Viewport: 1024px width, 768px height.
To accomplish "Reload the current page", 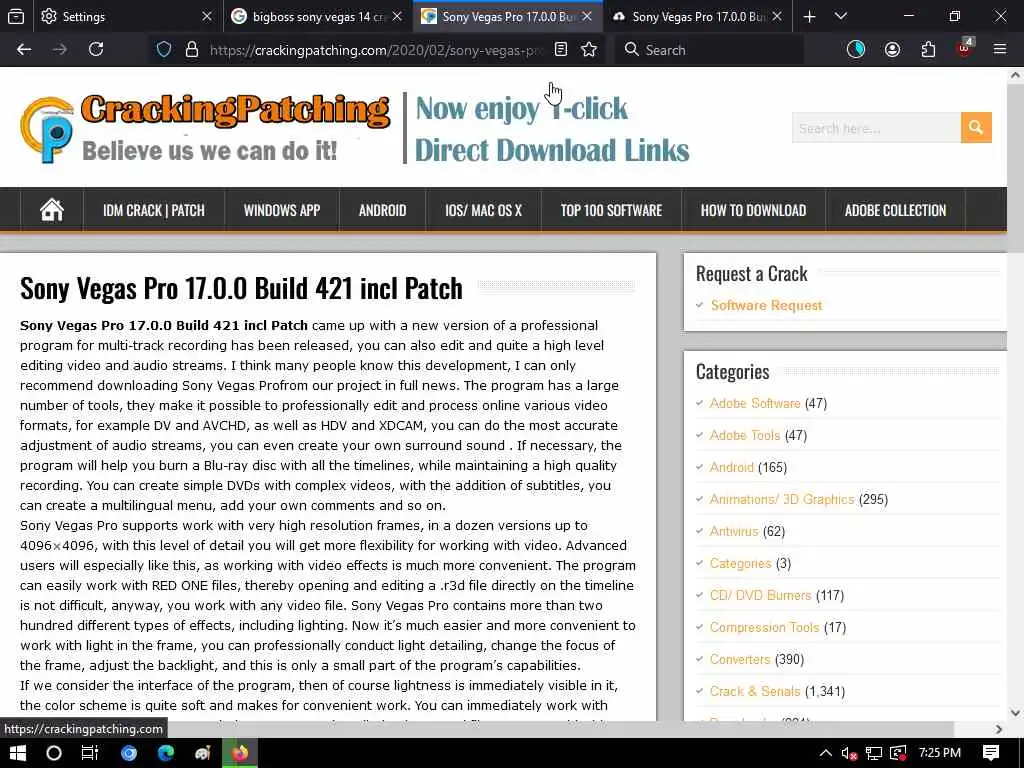I will pos(96,50).
